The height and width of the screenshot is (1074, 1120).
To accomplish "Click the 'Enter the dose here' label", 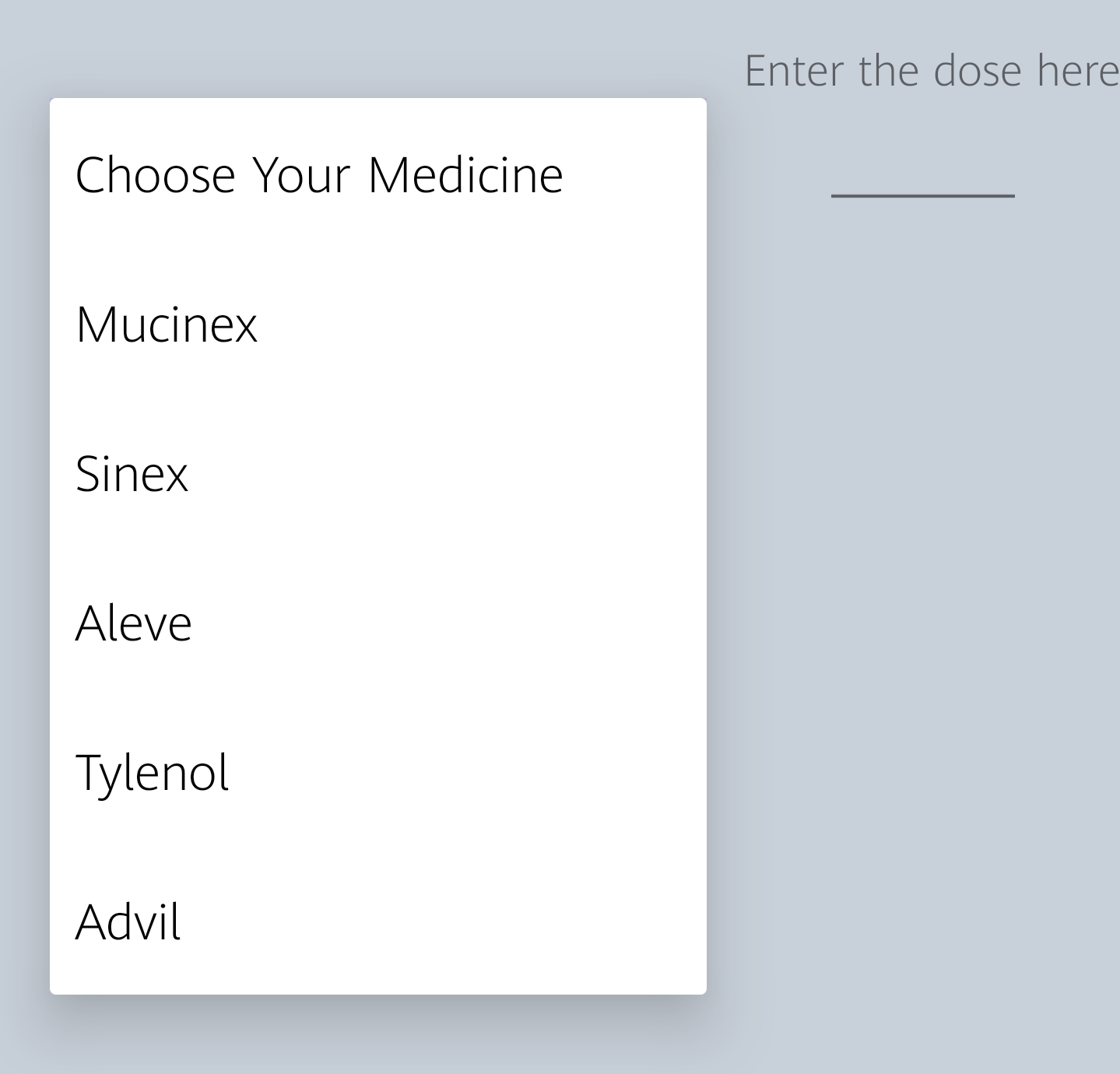I will (x=931, y=71).
